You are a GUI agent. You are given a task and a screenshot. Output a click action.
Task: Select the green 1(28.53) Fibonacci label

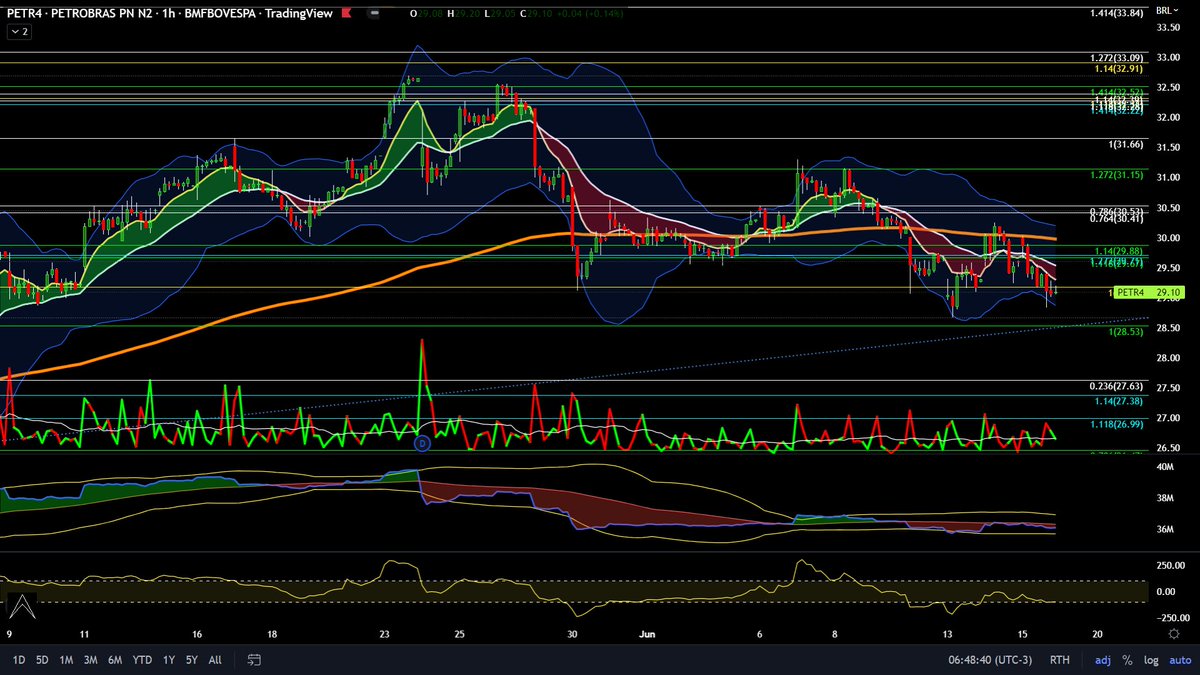(x=1126, y=330)
